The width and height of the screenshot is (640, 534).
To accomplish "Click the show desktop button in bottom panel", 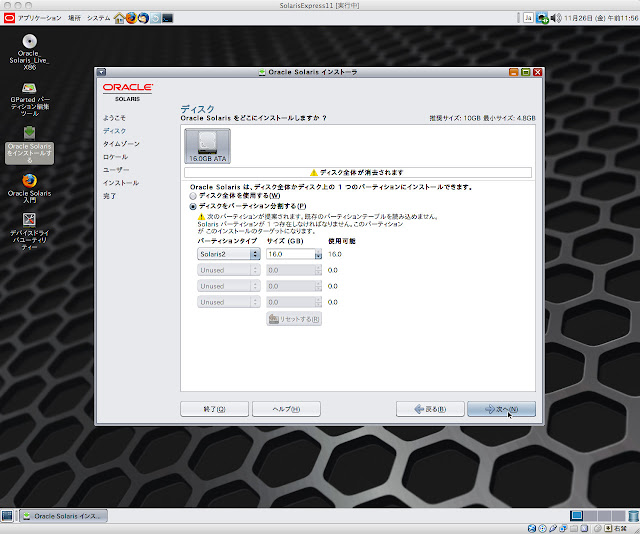I will (7, 516).
